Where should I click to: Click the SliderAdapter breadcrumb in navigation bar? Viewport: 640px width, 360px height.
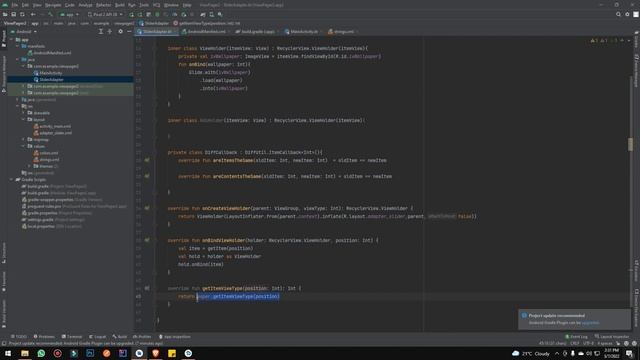154,23
